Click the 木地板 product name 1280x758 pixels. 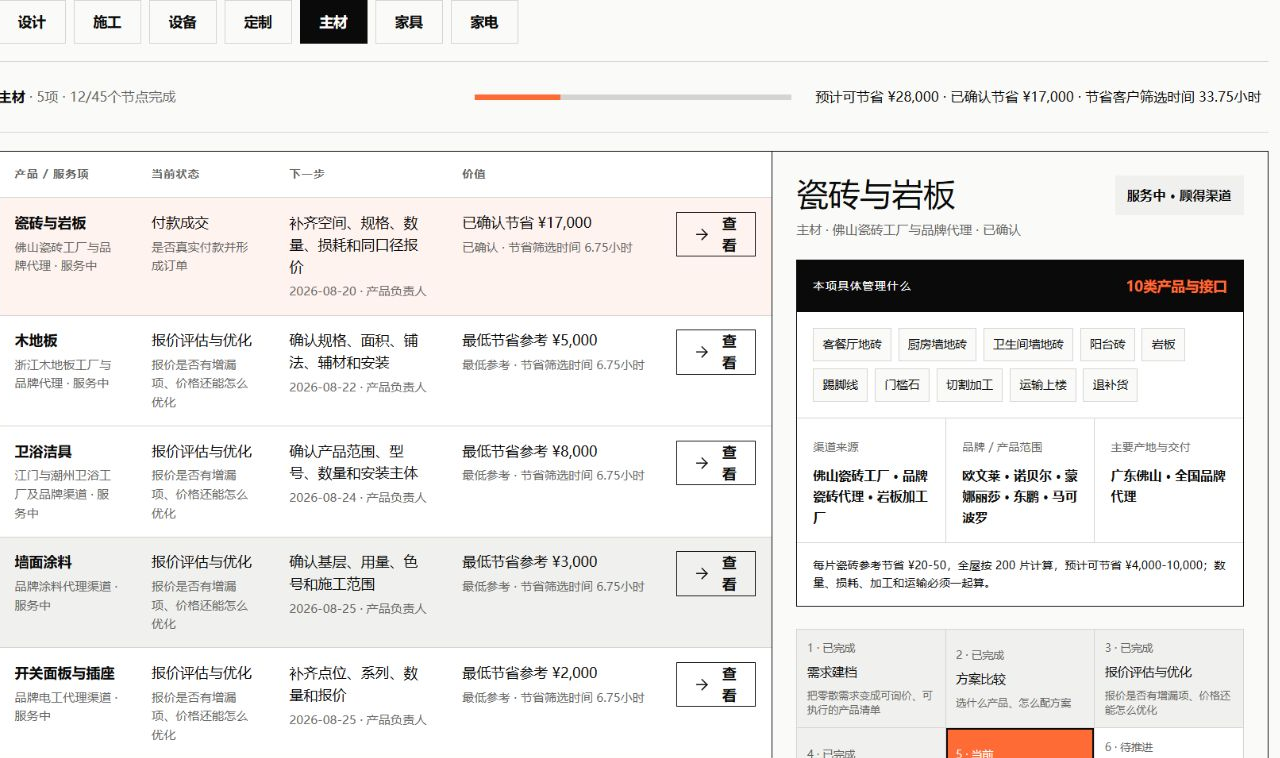(x=36, y=341)
